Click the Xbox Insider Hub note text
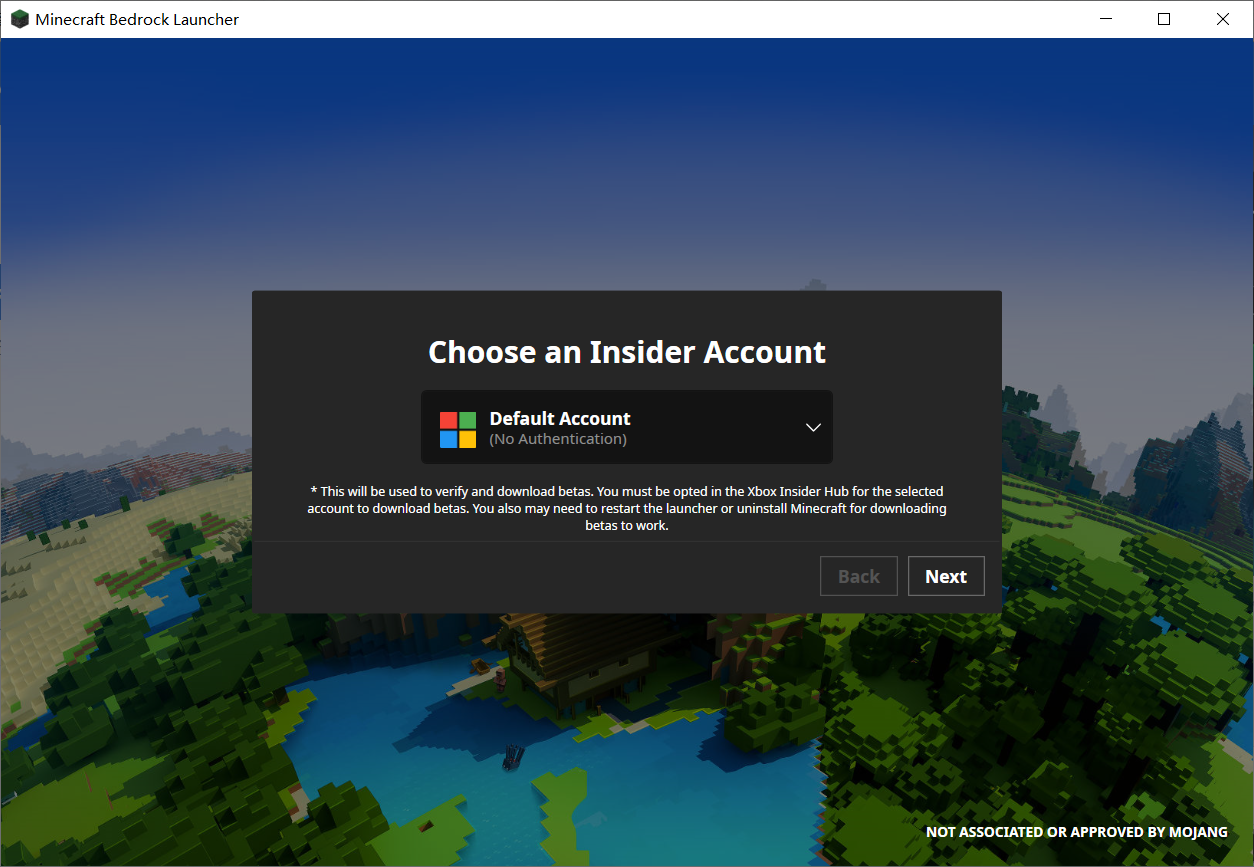This screenshot has height=867, width=1254. (627, 508)
